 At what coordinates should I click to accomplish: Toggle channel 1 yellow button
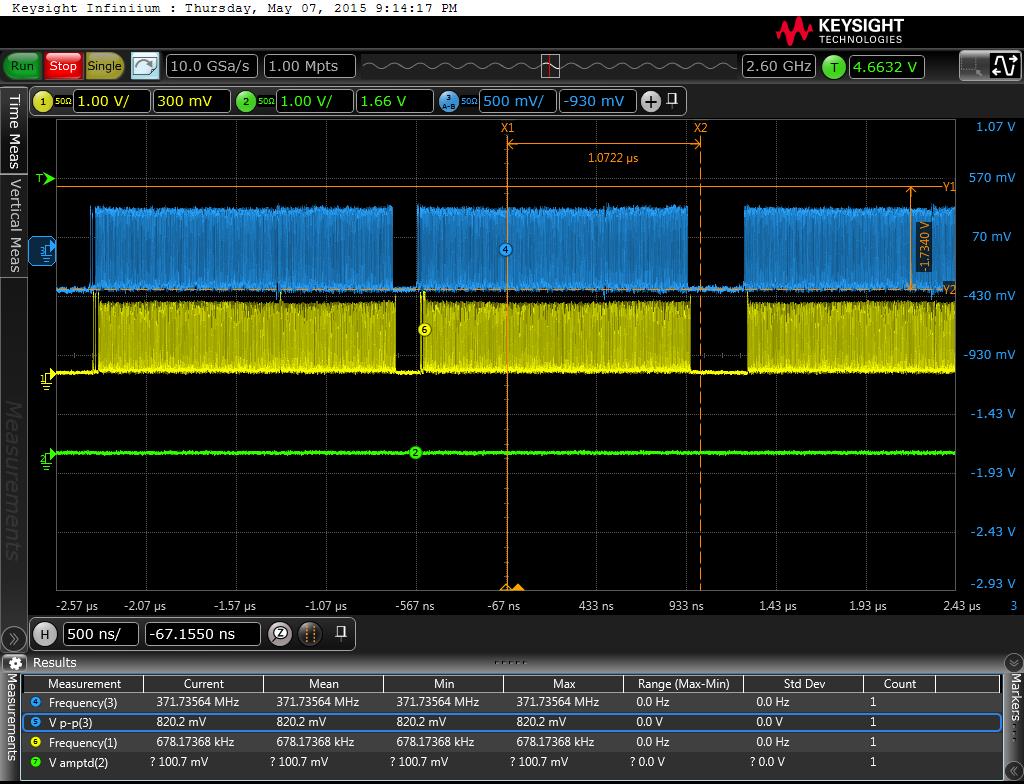tap(43, 101)
